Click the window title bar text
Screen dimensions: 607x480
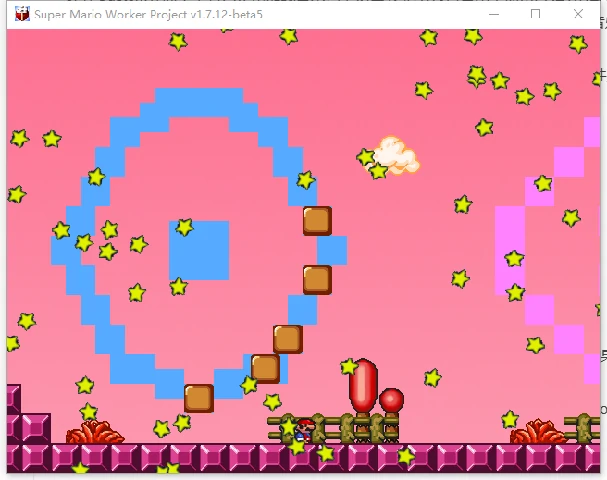point(148,14)
